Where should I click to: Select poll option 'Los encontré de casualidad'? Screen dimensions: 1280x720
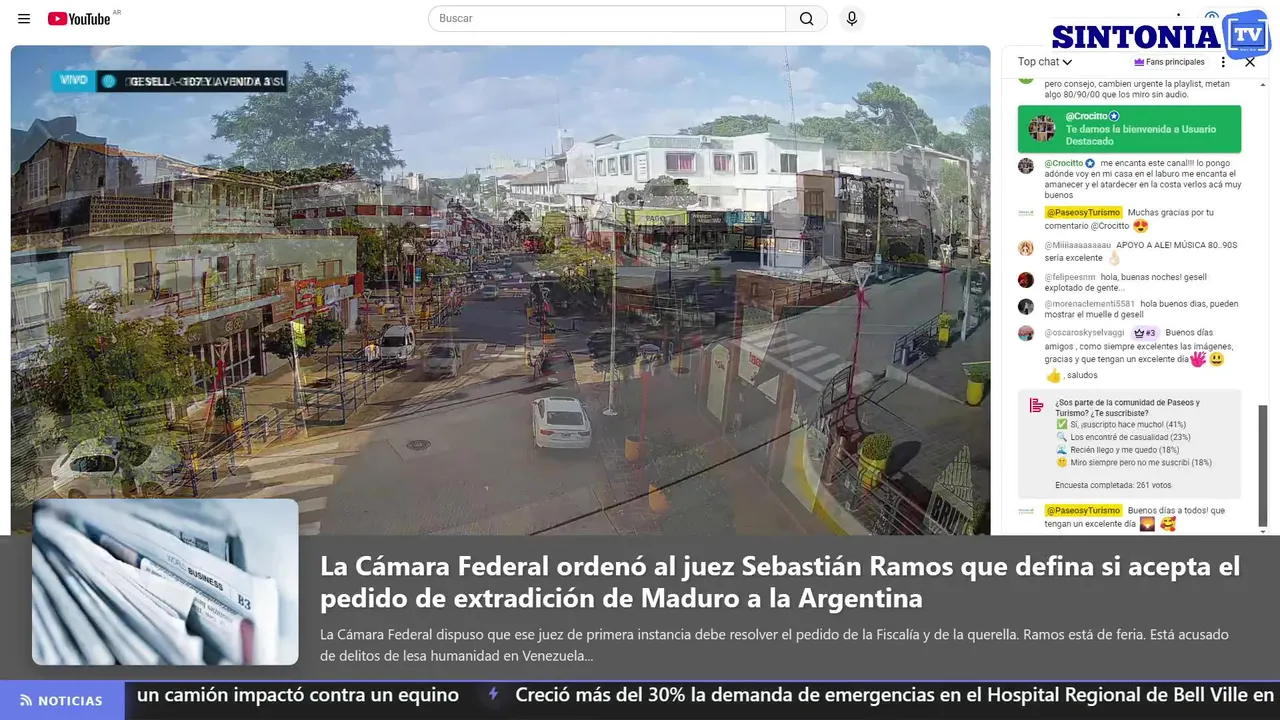coord(1123,437)
